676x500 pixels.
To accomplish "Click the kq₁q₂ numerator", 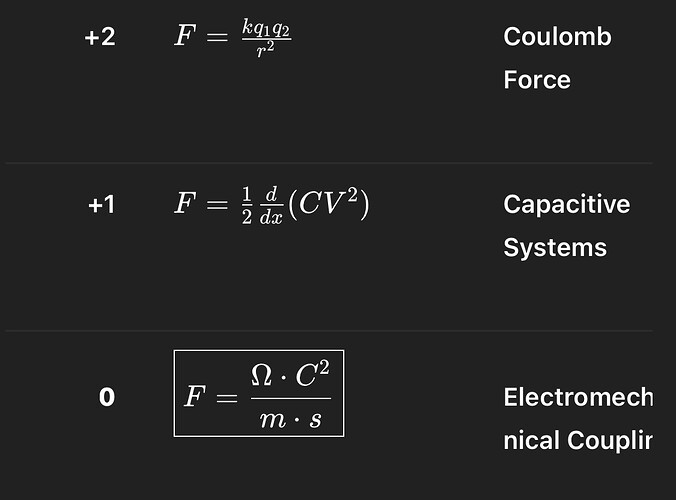I will (266, 28).
